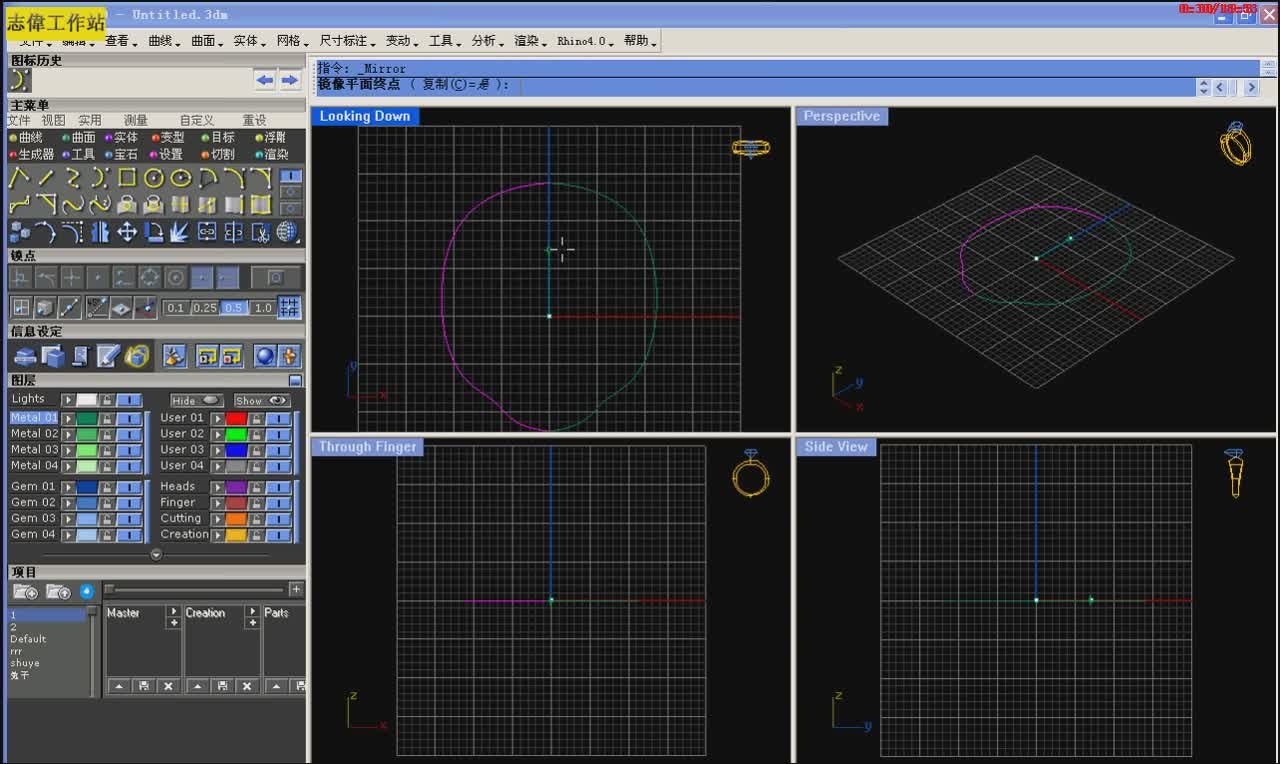
Task: Click the scissors trim tool icon
Action: point(261,232)
